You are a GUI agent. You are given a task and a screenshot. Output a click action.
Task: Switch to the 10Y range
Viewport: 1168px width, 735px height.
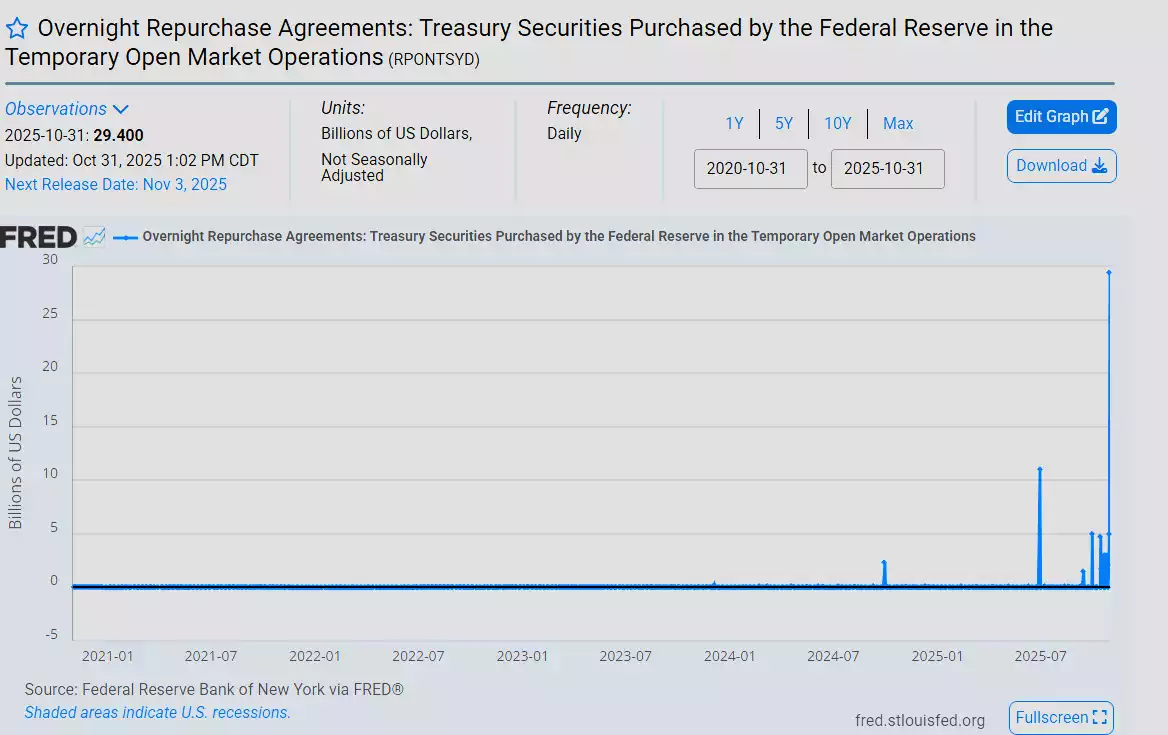click(838, 123)
